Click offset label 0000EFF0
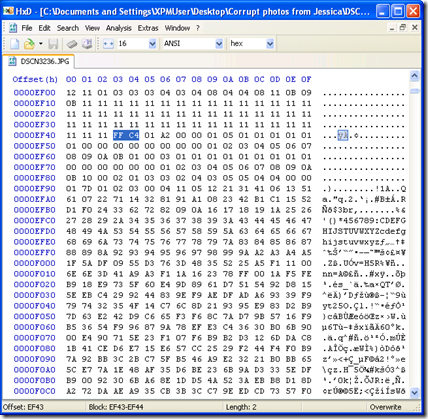 (35, 253)
